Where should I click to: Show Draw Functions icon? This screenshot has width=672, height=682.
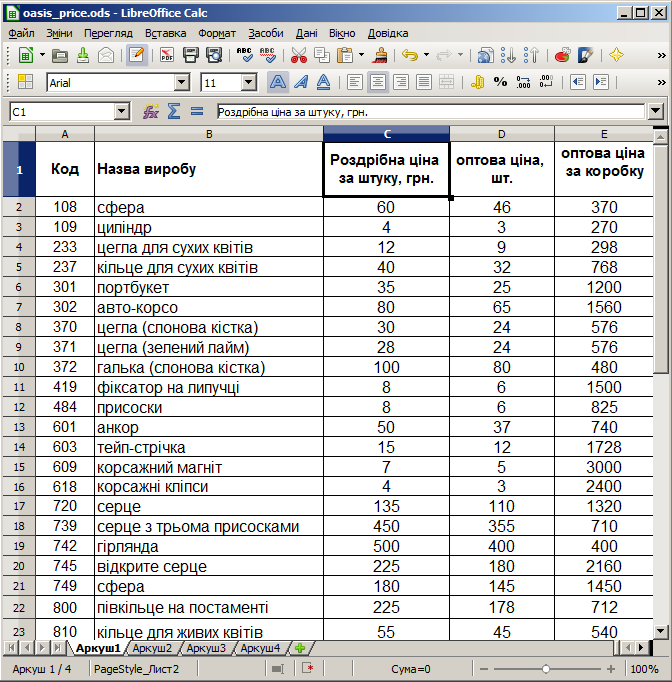[x=585, y=55]
